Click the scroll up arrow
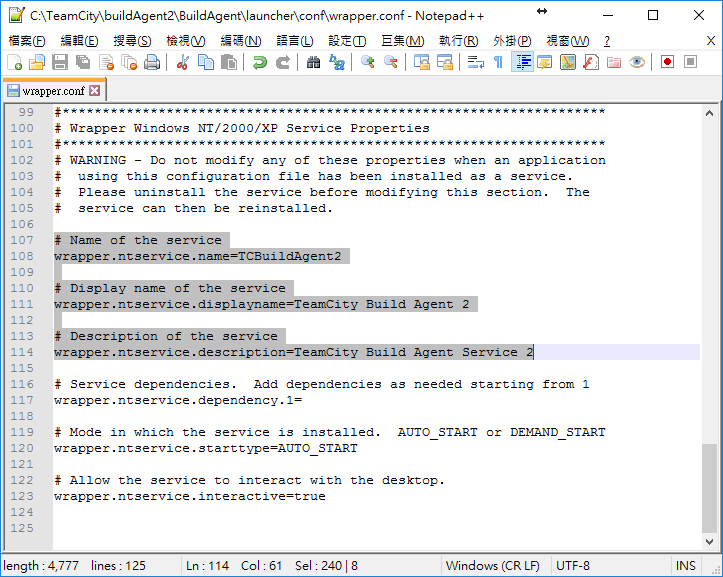The height and width of the screenshot is (577, 723). pos(710,113)
